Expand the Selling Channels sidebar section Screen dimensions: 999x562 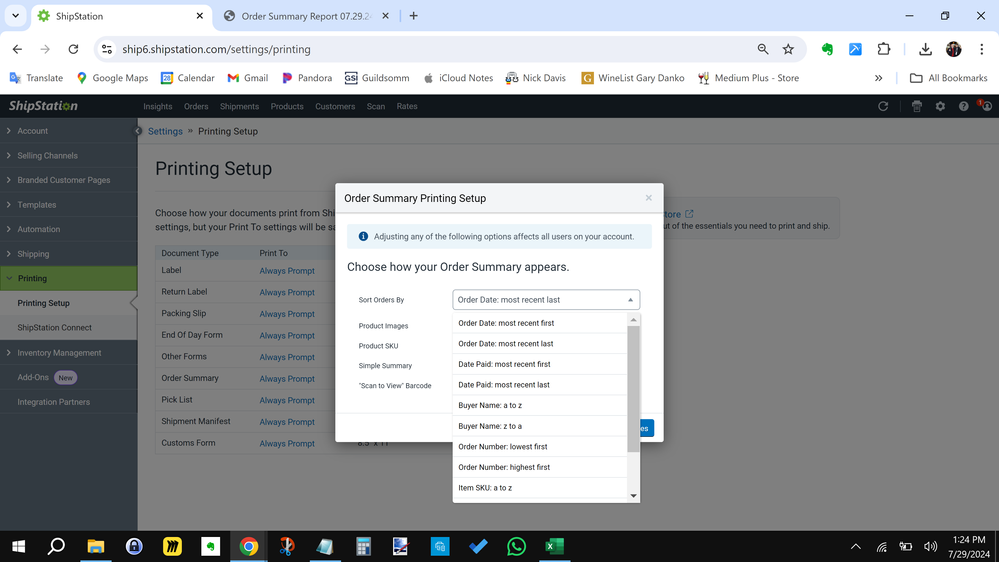click(47, 156)
